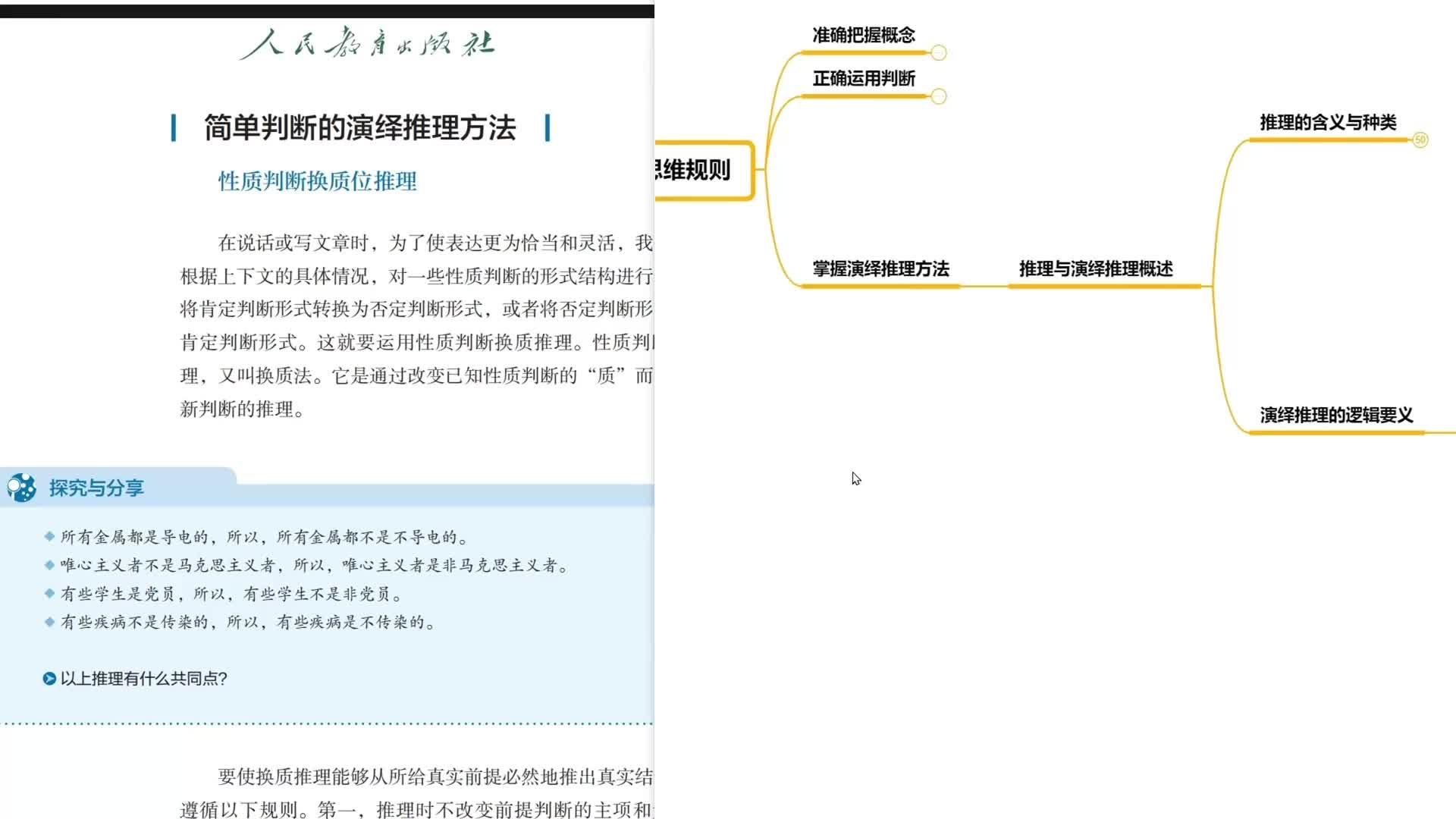The height and width of the screenshot is (819, 1456).
Task: Expand the 准确把握概念 node circle
Action: (x=938, y=53)
